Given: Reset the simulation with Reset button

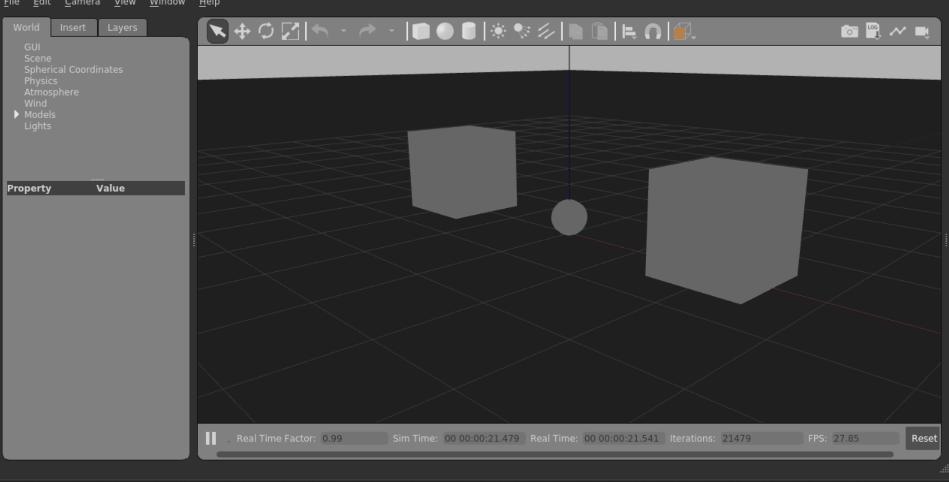Looking at the screenshot, I should tap(924, 438).
